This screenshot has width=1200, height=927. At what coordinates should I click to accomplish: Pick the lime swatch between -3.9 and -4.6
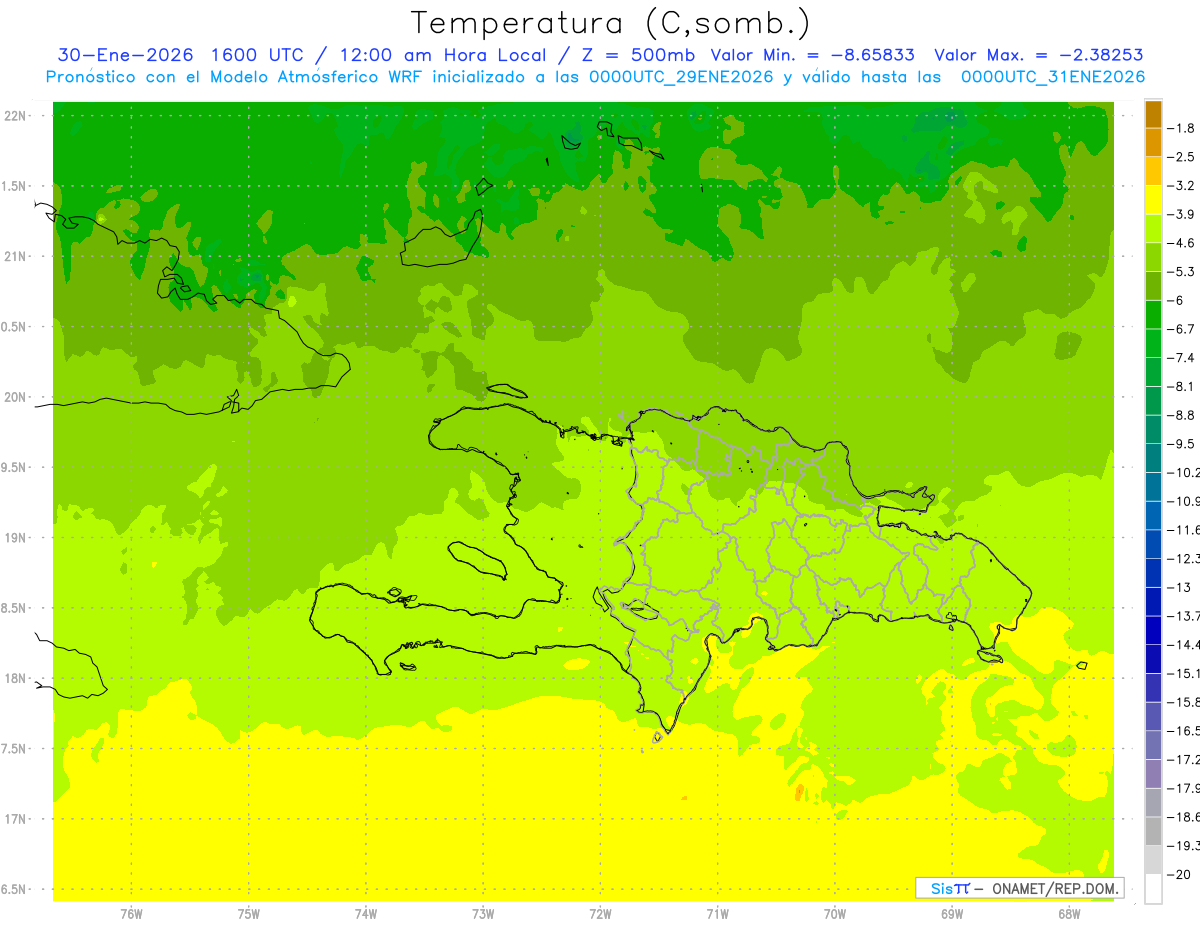coord(1153,229)
